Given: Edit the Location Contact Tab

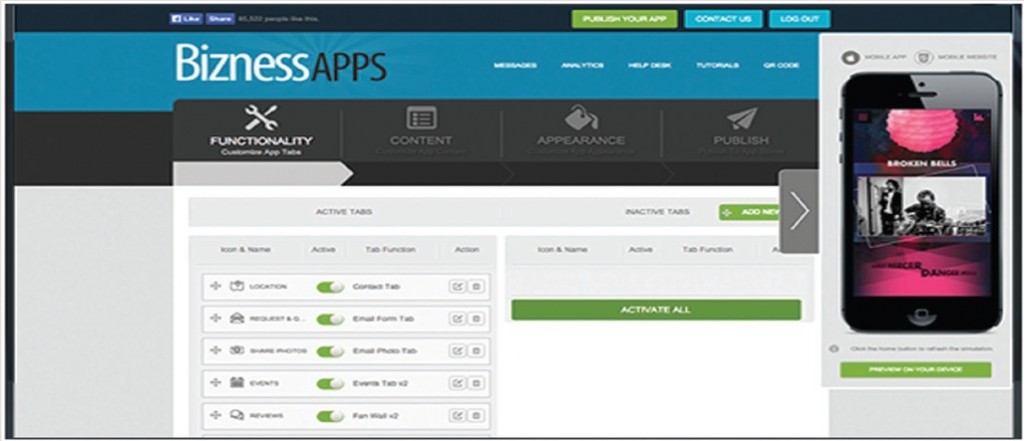Looking at the screenshot, I should tap(458, 287).
